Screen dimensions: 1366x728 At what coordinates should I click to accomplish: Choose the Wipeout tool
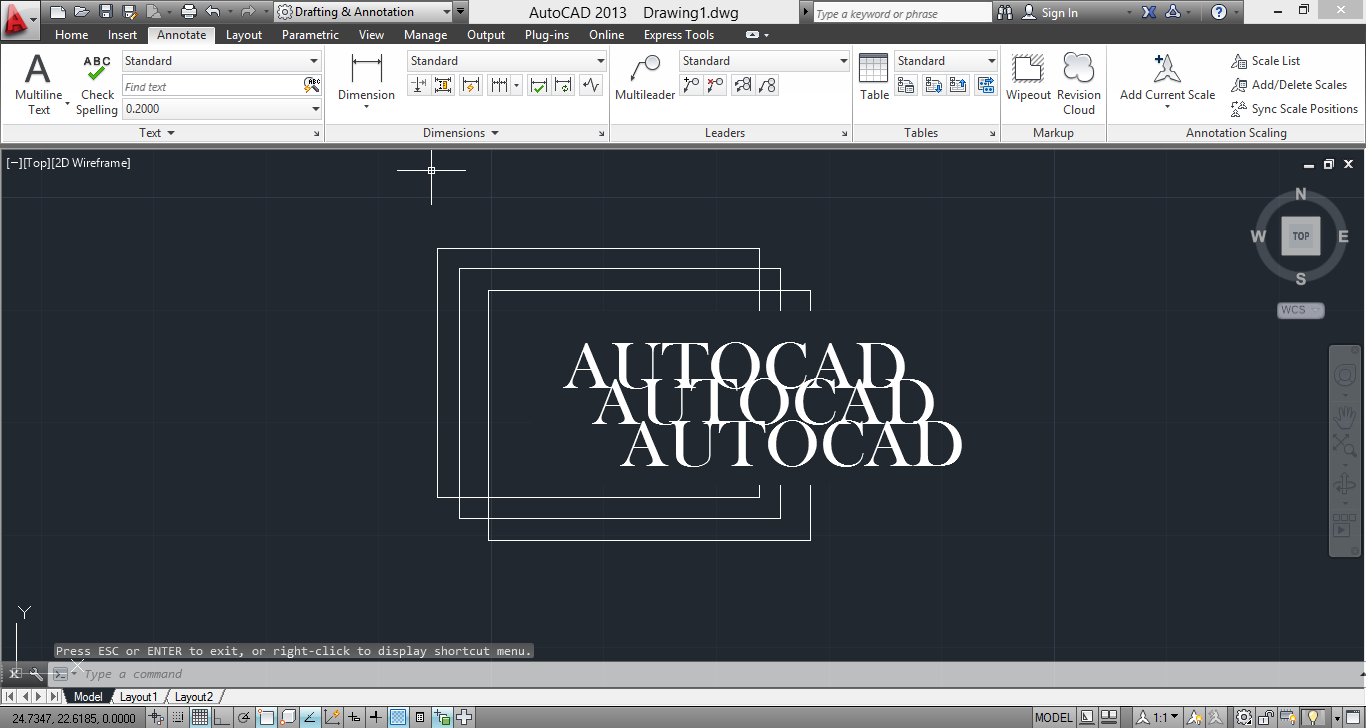1028,76
